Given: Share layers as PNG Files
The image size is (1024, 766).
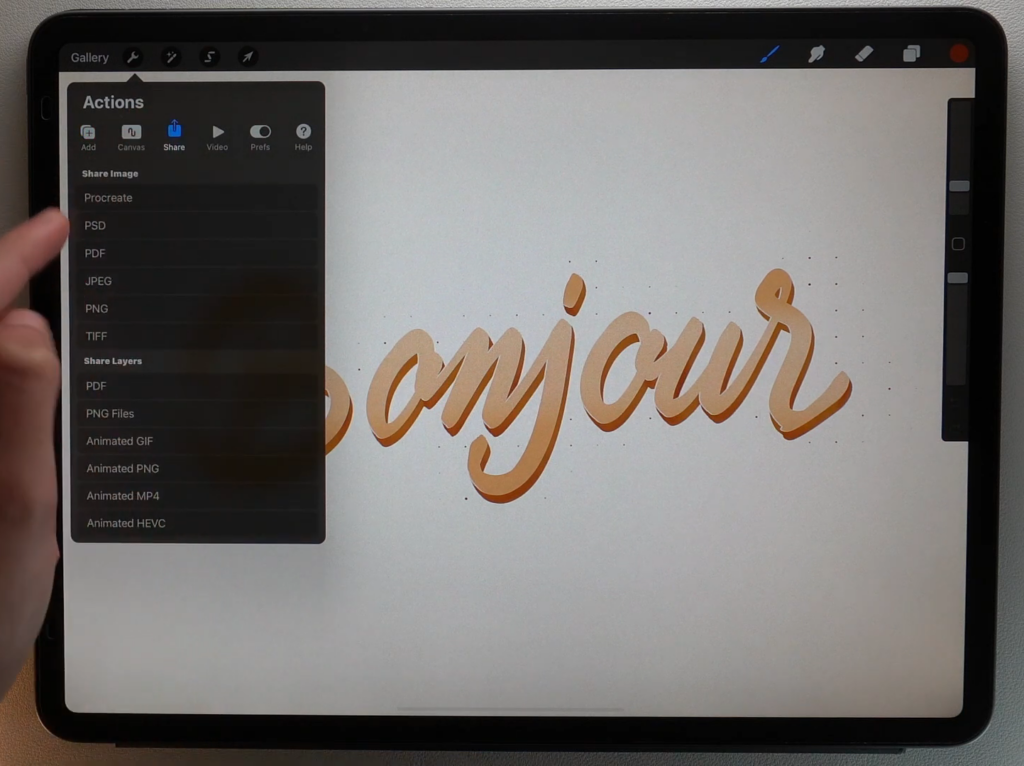Looking at the screenshot, I should click(197, 413).
